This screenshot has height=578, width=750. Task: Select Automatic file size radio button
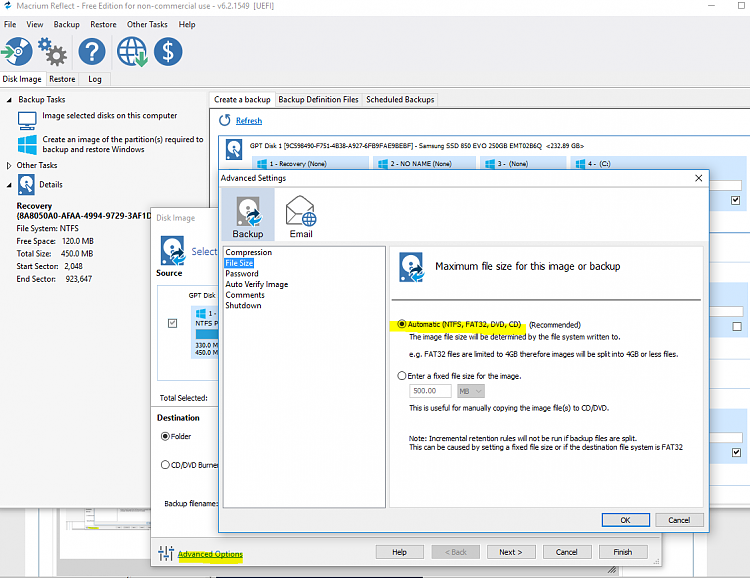click(x=402, y=324)
